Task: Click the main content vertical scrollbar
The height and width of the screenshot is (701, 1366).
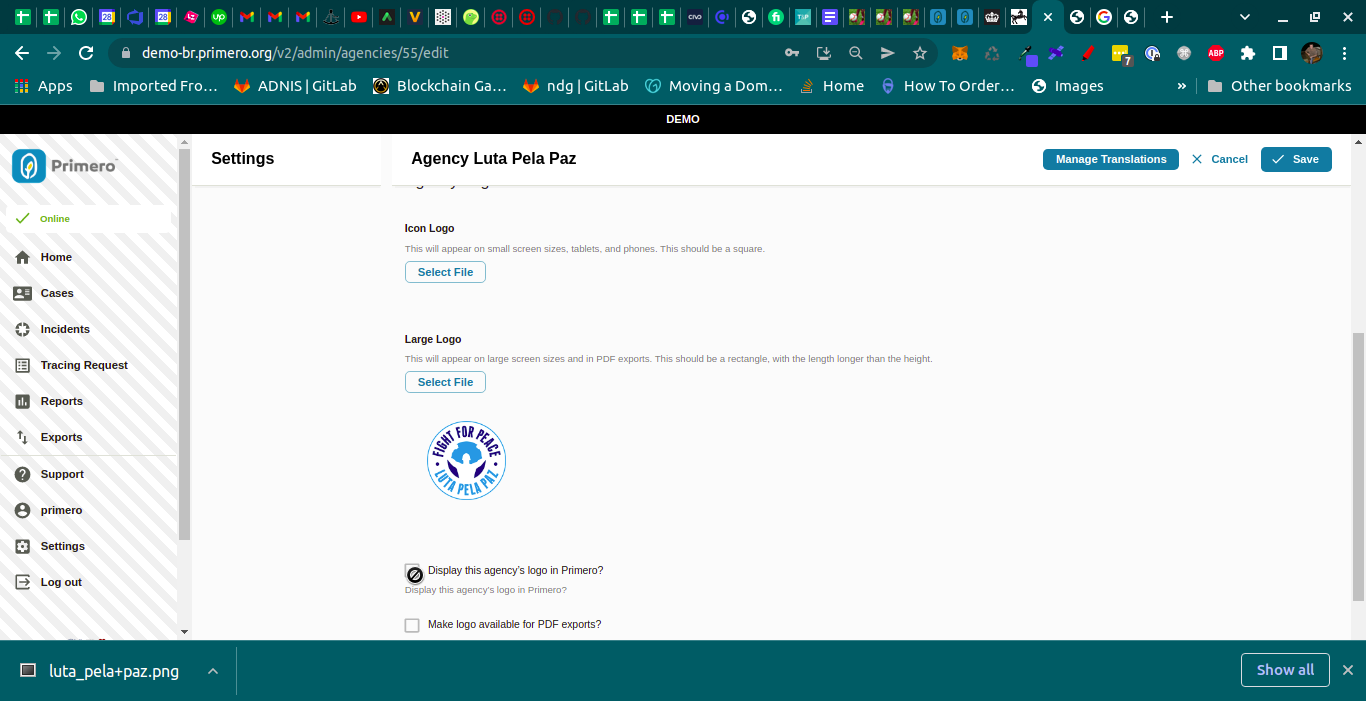Action: click(1358, 465)
